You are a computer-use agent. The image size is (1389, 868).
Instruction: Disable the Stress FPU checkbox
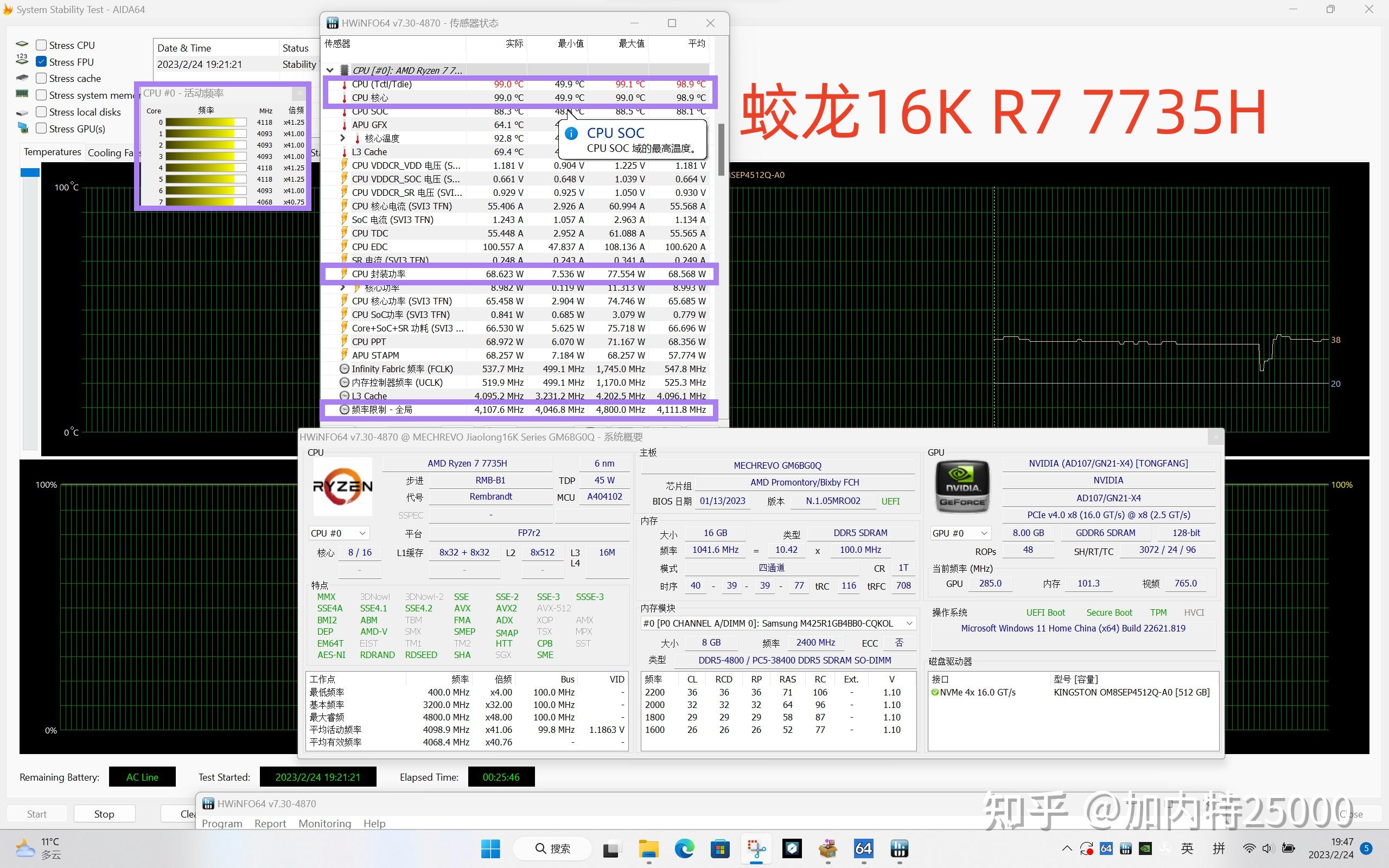[x=41, y=61]
